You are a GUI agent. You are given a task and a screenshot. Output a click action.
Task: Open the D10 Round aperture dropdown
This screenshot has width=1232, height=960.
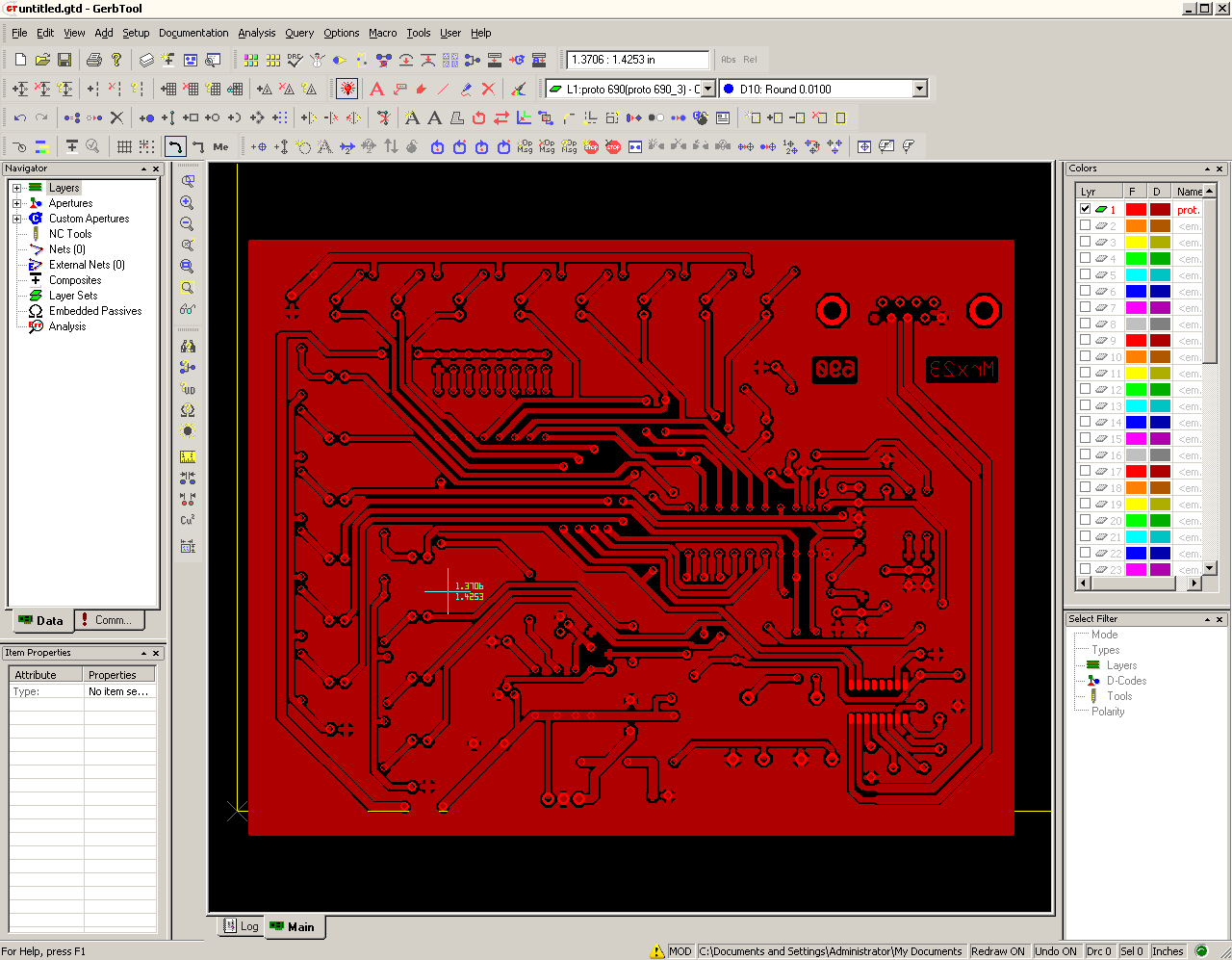click(919, 89)
